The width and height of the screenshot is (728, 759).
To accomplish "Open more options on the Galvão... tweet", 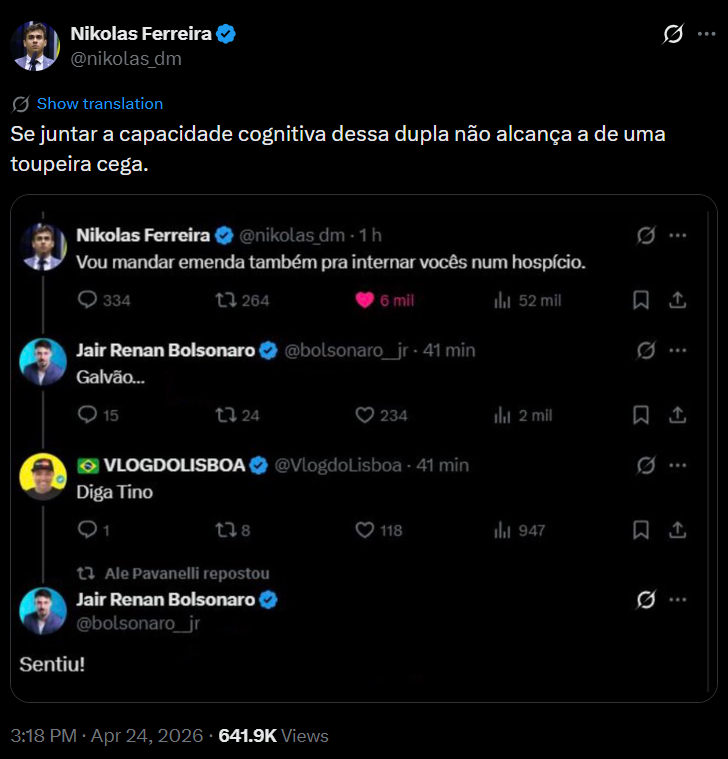I will click(677, 351).
